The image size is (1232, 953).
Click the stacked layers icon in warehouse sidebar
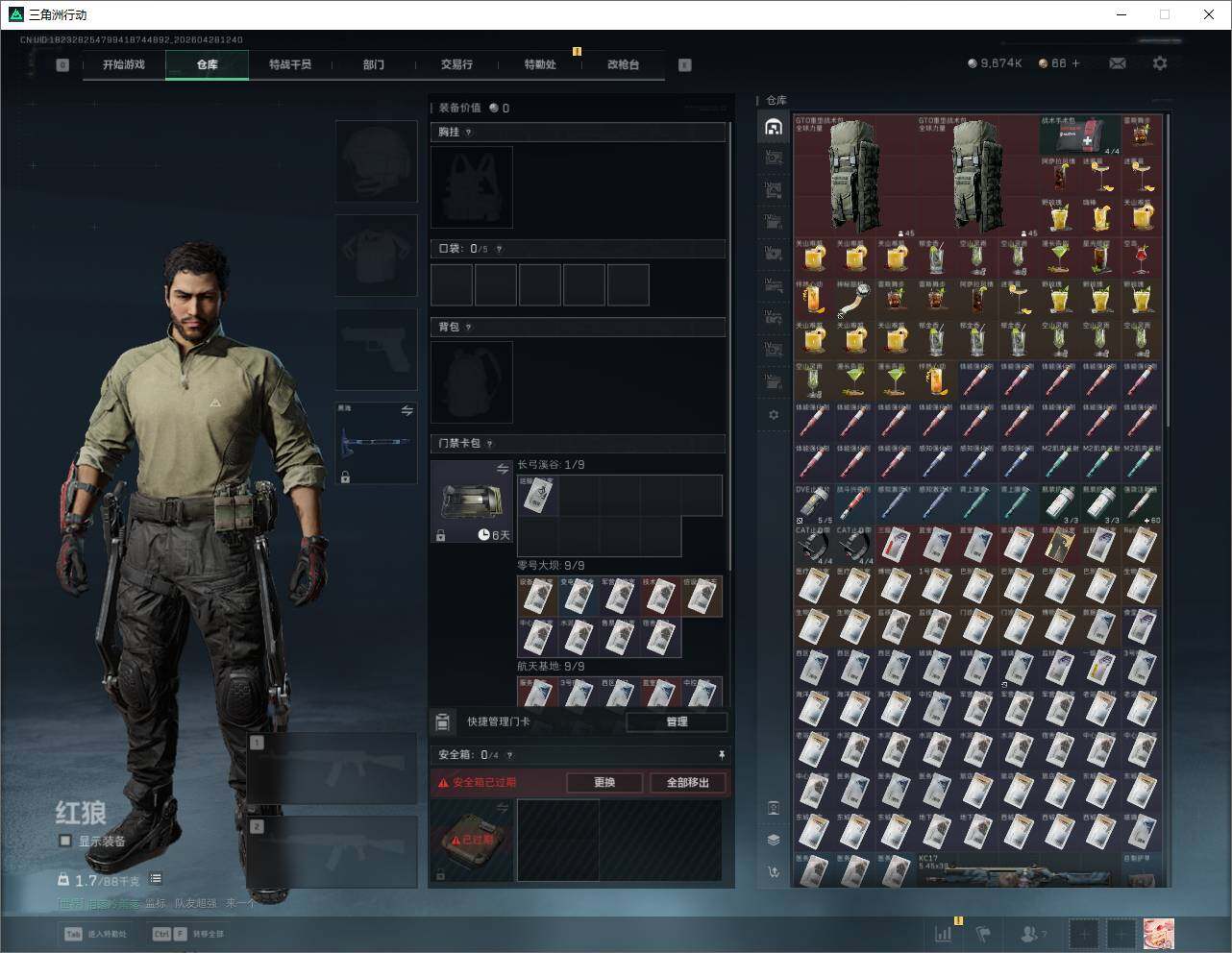coord(774,840)
